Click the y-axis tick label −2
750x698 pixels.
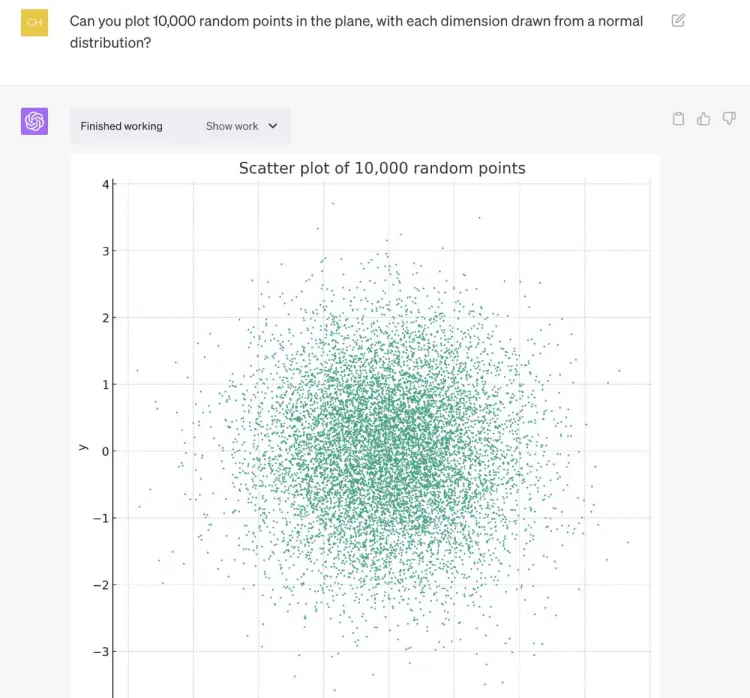pos(100,585)
